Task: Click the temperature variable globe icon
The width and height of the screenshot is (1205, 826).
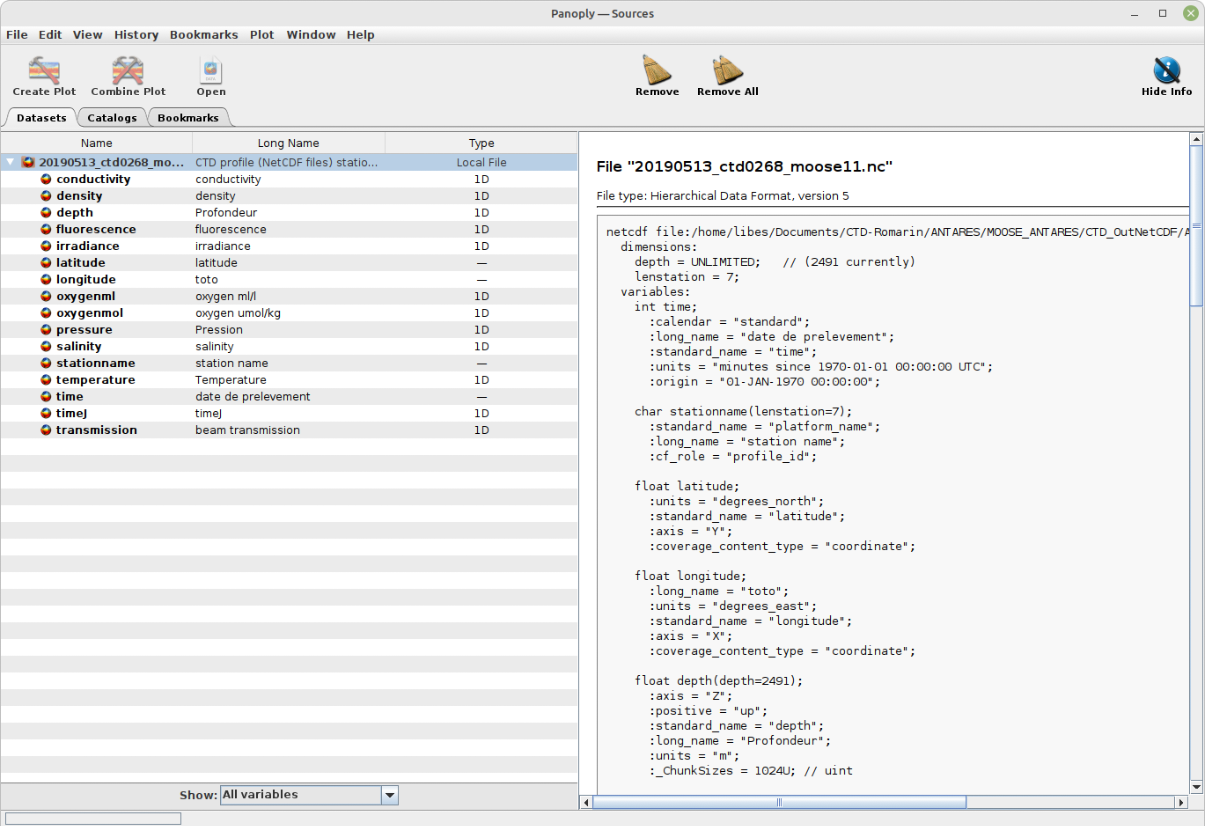Action: tap(46, 380)
